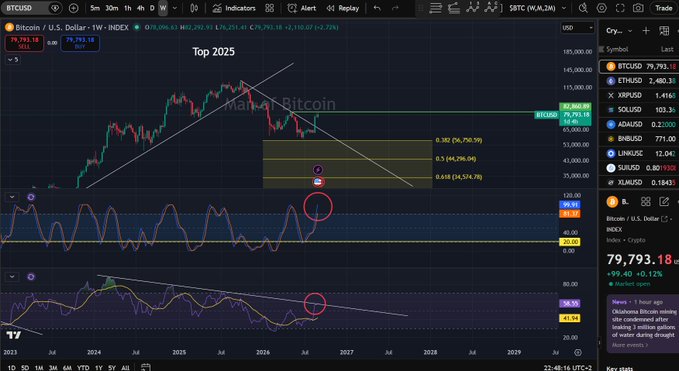The image size is (679, 371).
Task: Set date range to 1M
Action: pos(39,368)
